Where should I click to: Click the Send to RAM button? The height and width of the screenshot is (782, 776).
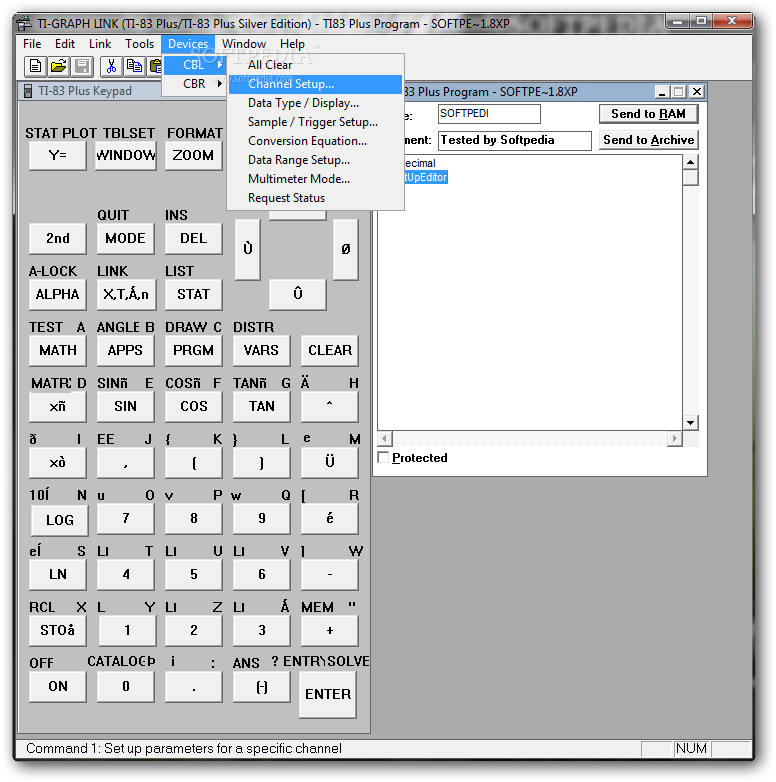tap(648, 114)
